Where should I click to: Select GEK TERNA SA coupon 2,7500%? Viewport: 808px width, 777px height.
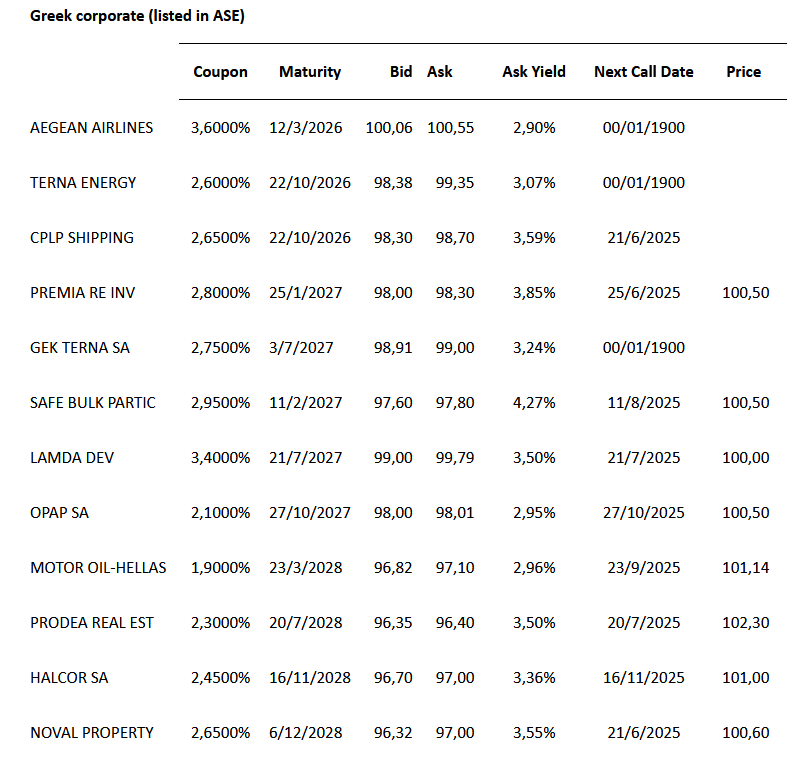tap(220, 348)
